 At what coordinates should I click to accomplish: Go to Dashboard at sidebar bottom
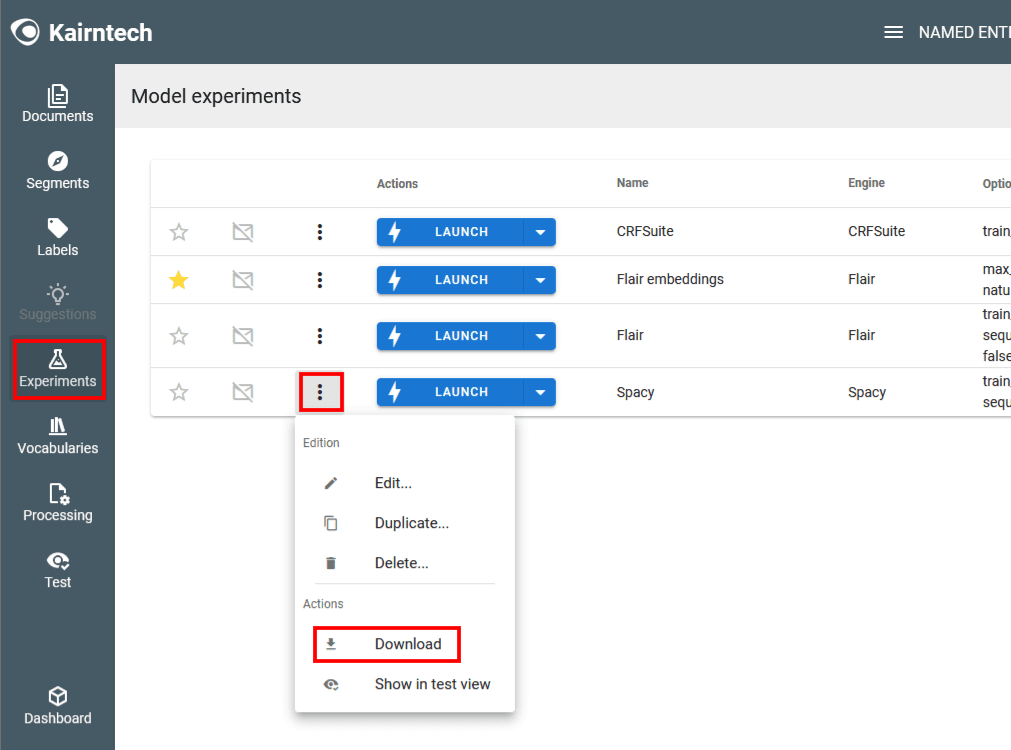[x=57, y=706]
